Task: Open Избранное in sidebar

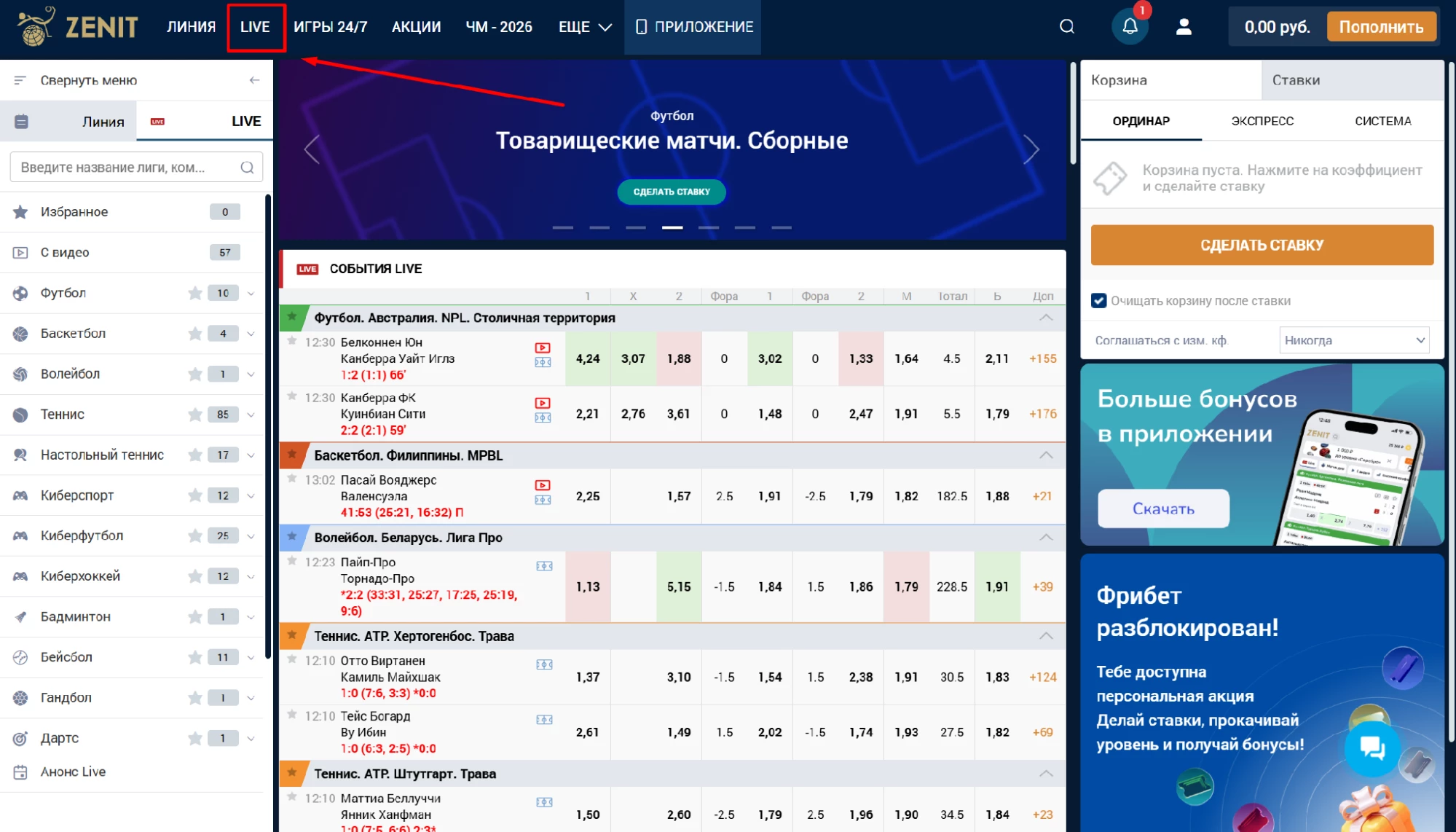Action: 132,212
